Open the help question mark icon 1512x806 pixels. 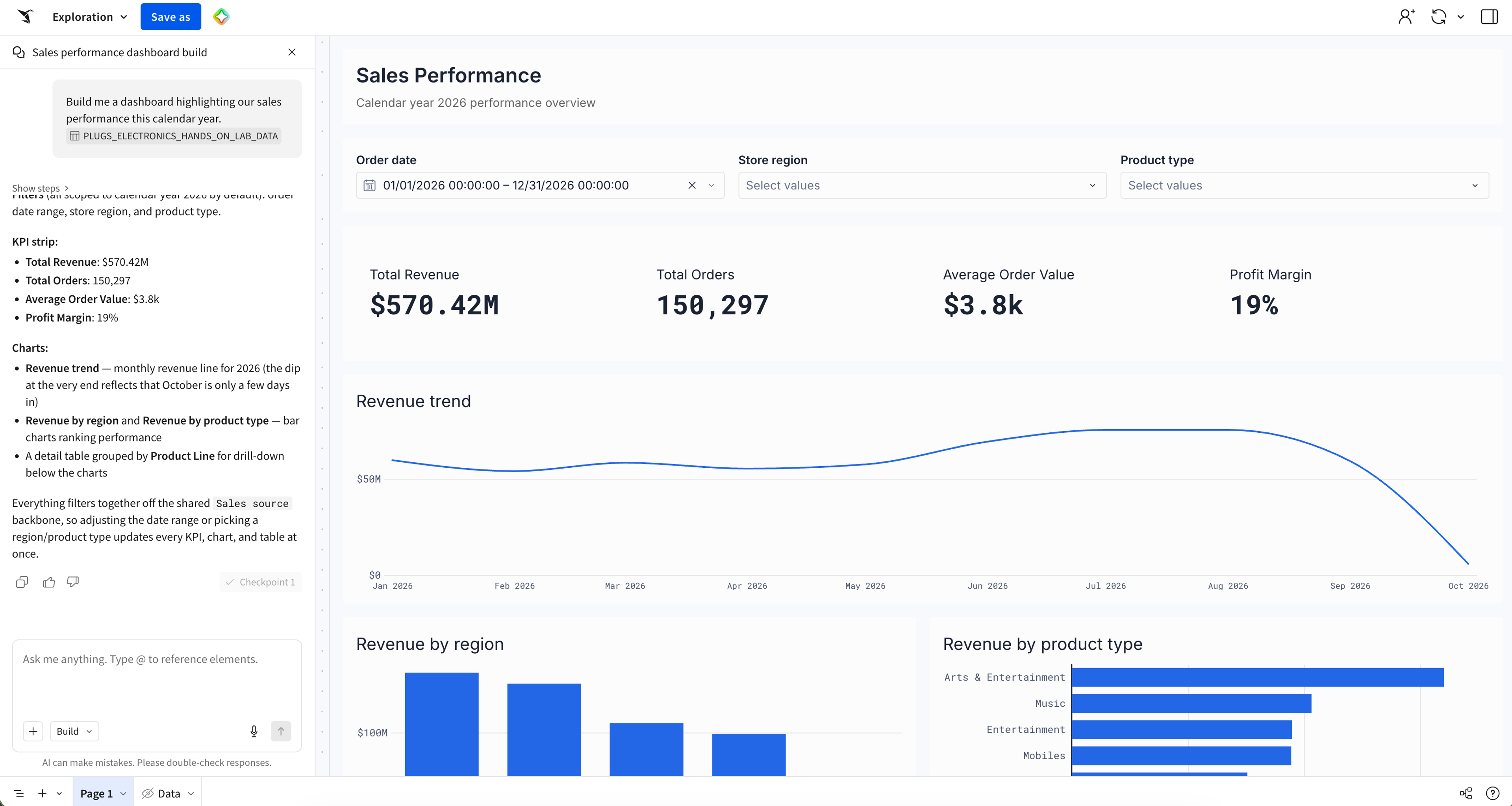[x=1493, y=793]
